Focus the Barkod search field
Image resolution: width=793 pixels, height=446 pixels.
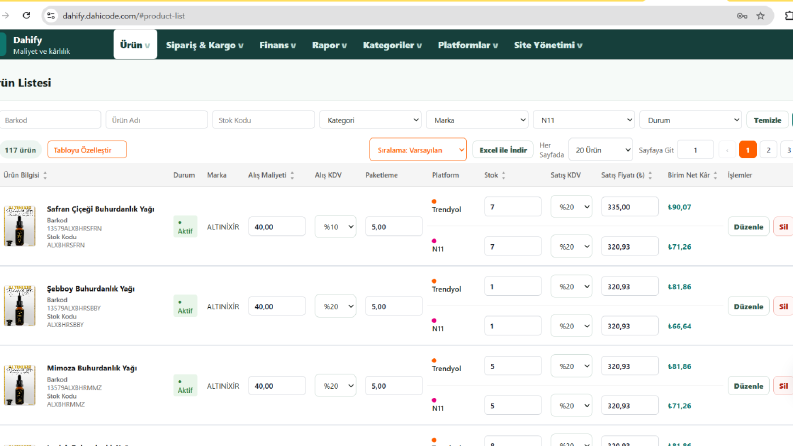tap(50, 120)
